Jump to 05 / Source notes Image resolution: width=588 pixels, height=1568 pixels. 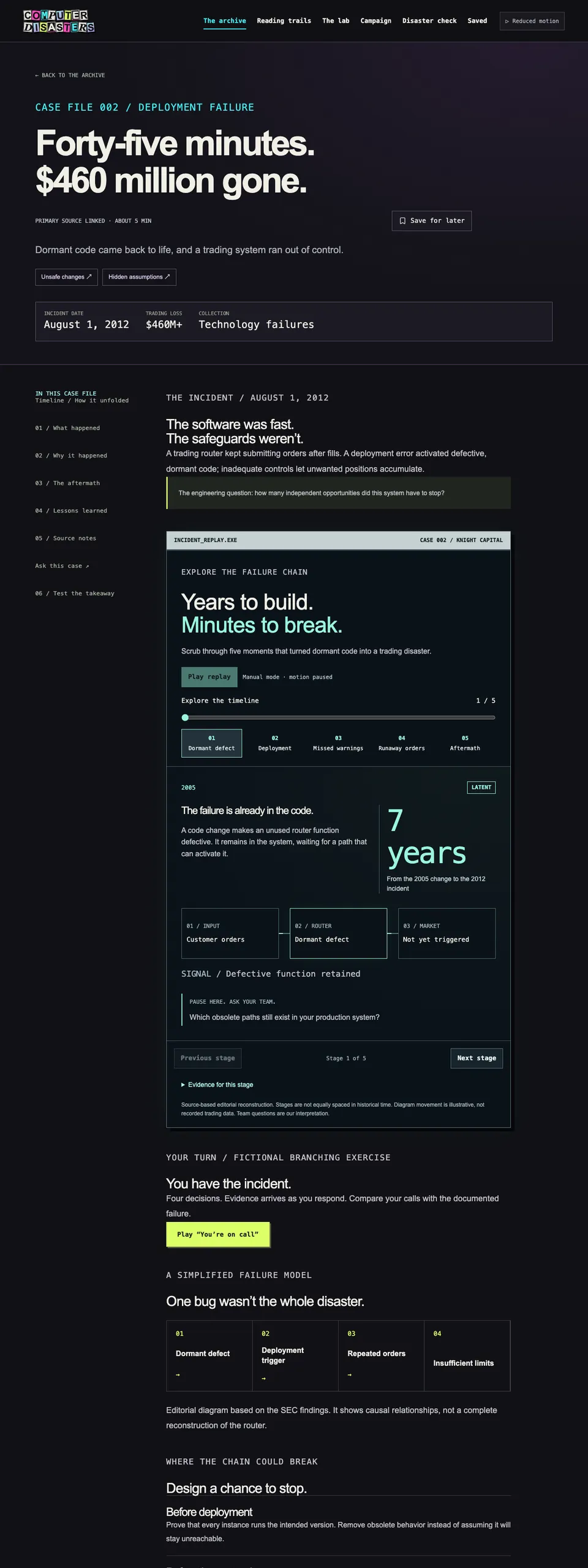pos(66,538)
